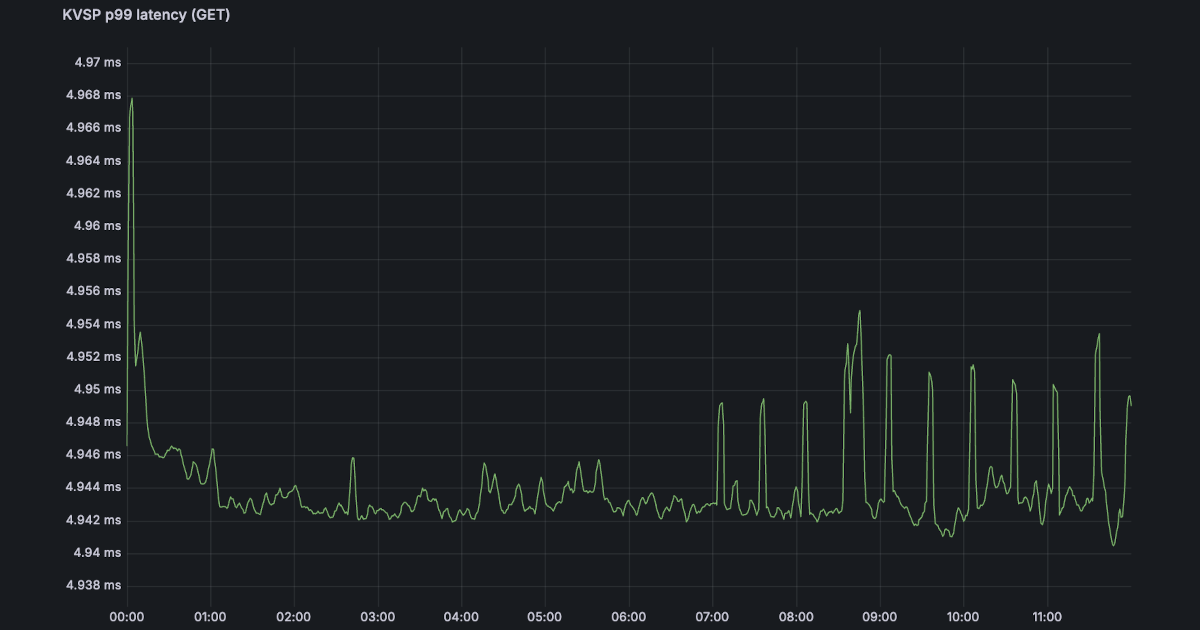This screenshot has height=630, width=1200.
Task: Click the 4.96 ms y-axis label
Action: point(98,226)
